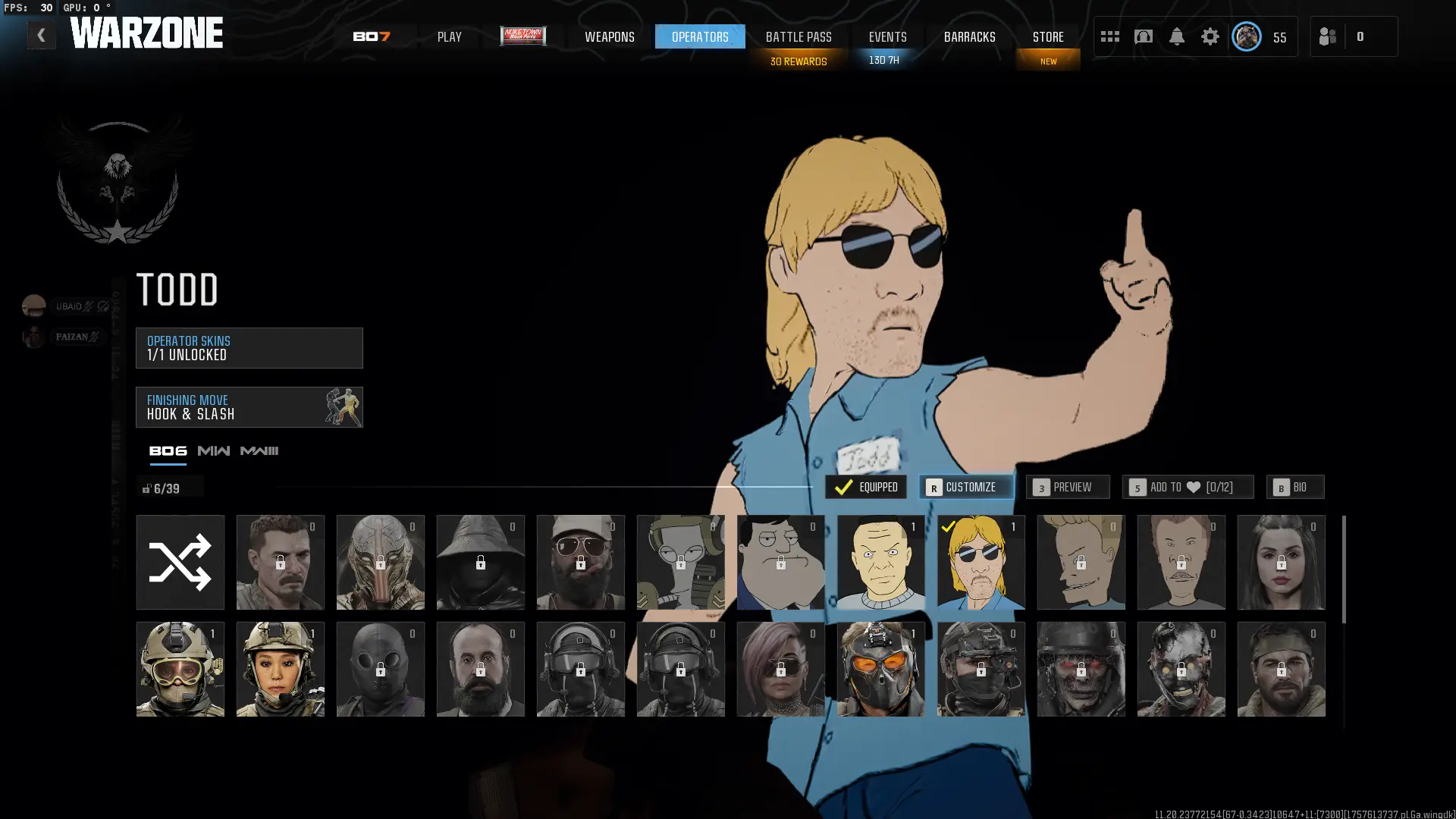Select the shuffle random operator tile
The height and width of the screenshot is (819, 1456).
click(180, 563)
